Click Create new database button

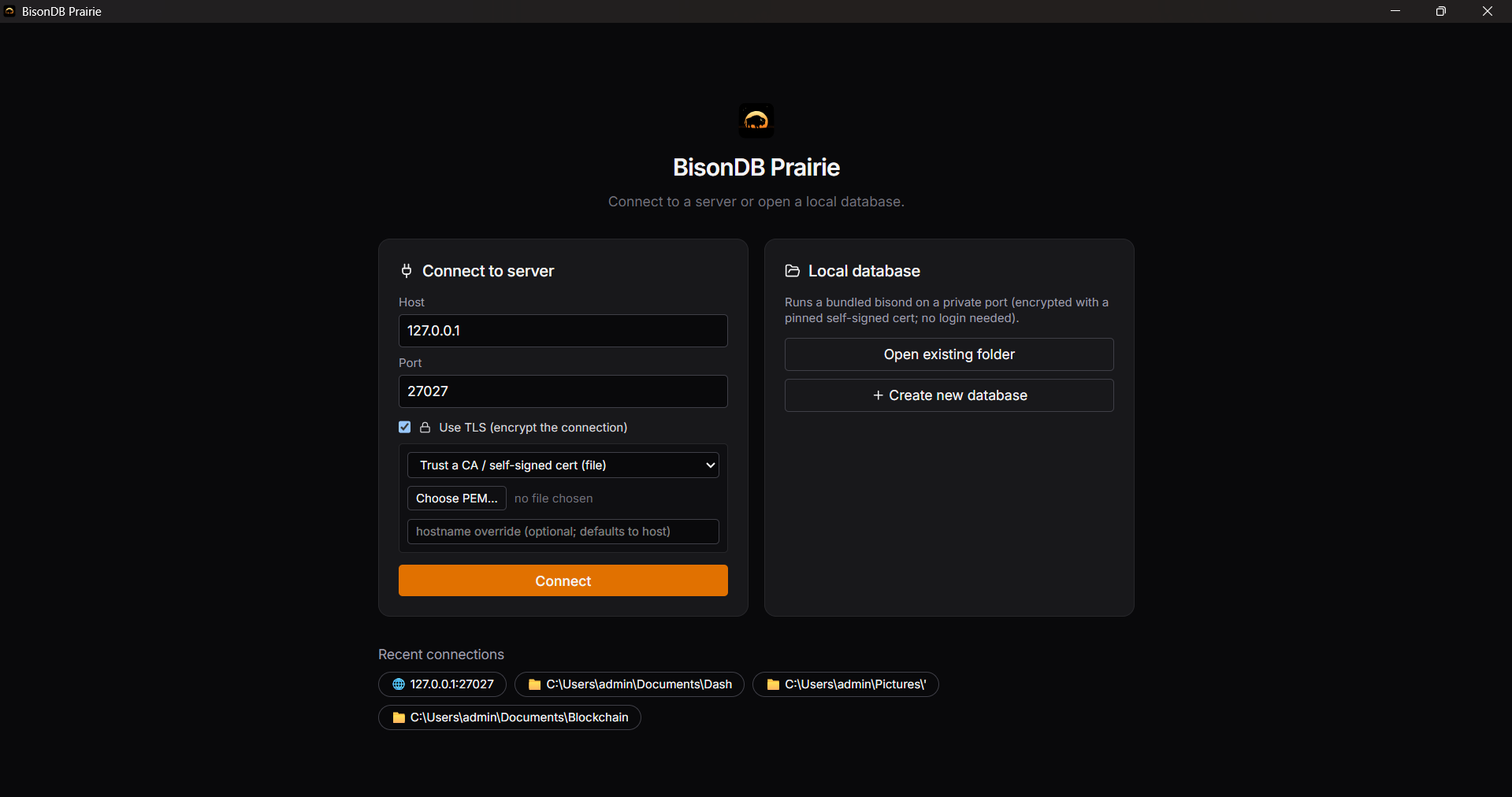[949, 395]
